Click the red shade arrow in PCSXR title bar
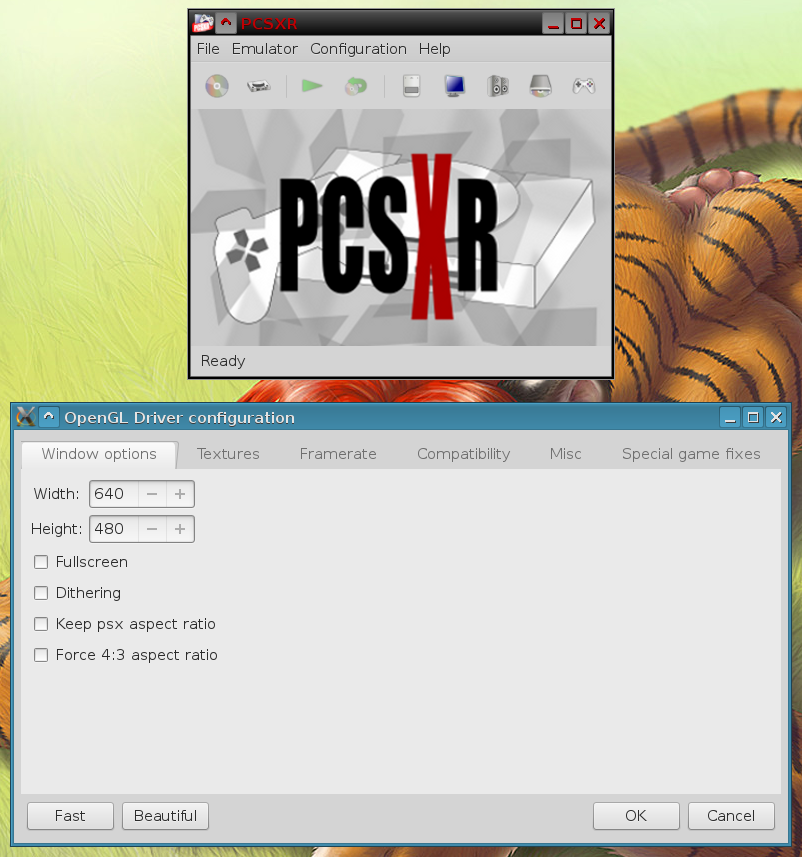The image size is (802, 857). [225, 24]
